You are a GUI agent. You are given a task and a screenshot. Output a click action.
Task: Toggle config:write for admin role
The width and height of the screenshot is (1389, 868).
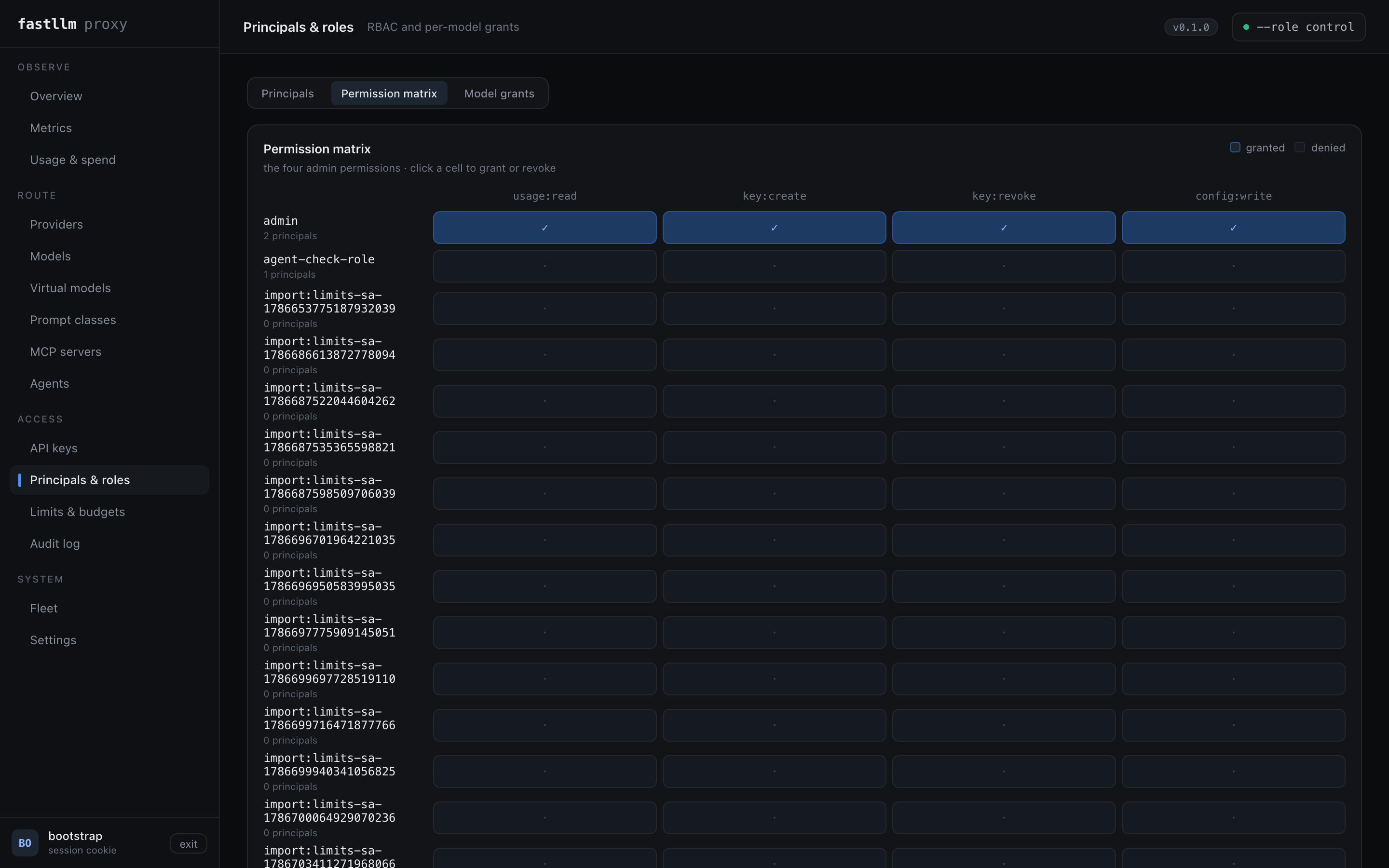(x=1233, y=228)
